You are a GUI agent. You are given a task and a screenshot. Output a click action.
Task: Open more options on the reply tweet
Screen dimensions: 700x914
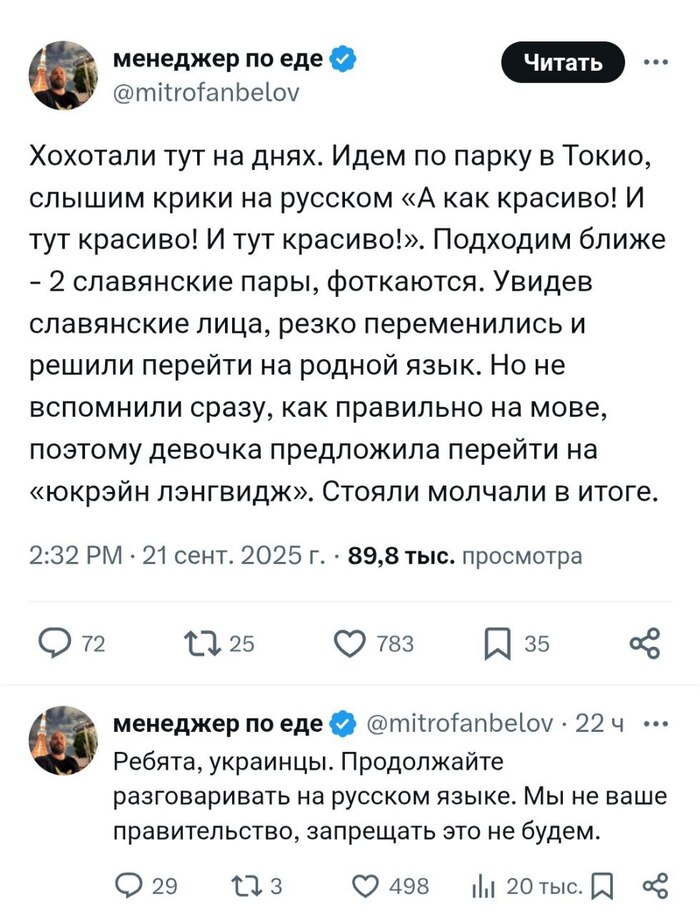(654, 724)
